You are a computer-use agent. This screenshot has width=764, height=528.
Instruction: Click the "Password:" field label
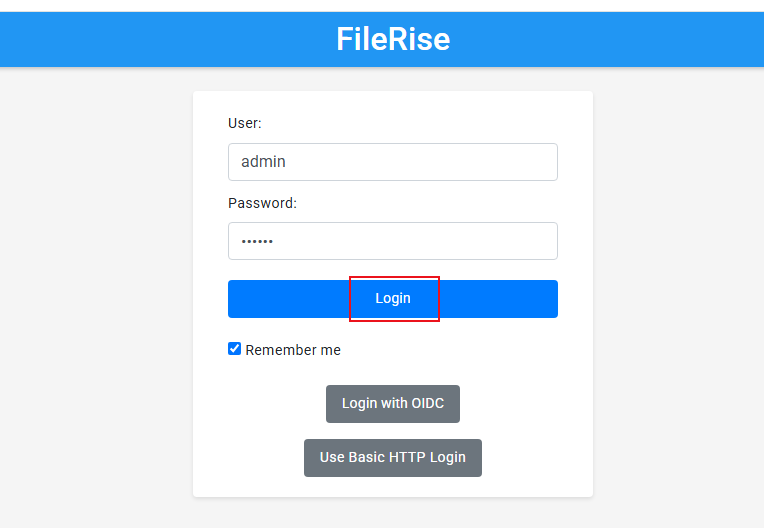coord(262,203)
